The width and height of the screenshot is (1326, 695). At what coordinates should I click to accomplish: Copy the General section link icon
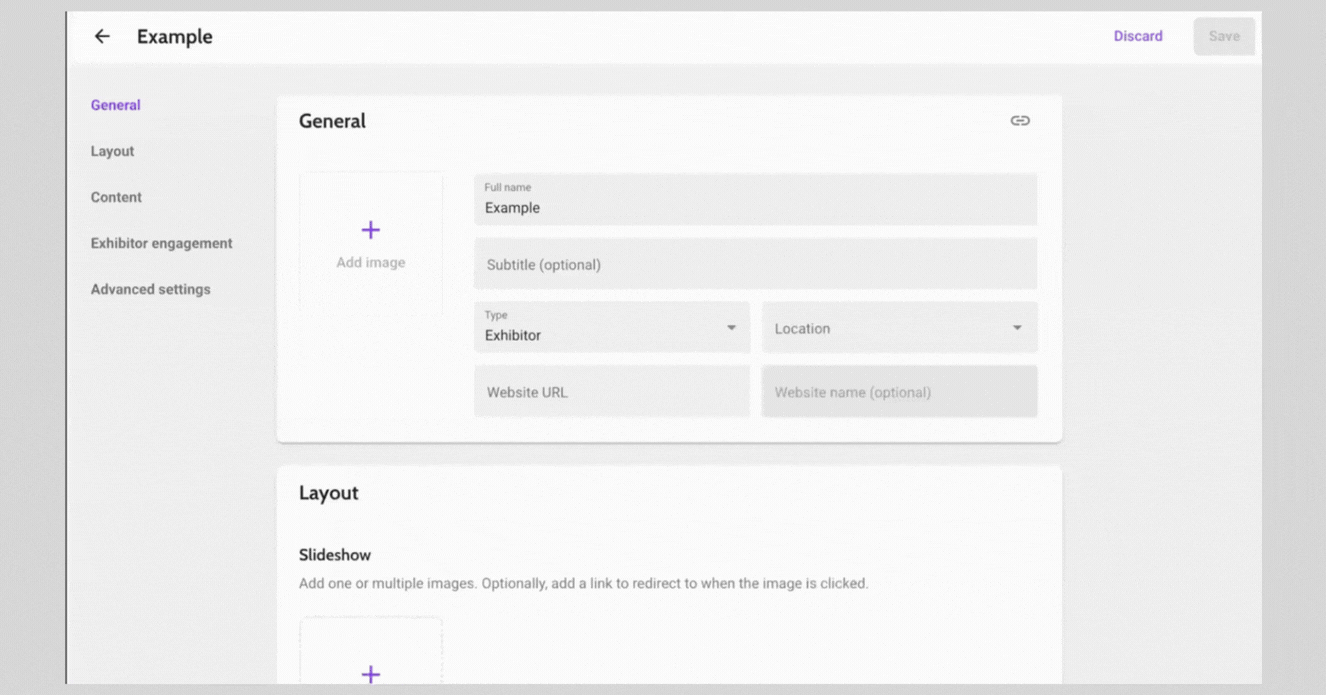[x=1020, y=121]
